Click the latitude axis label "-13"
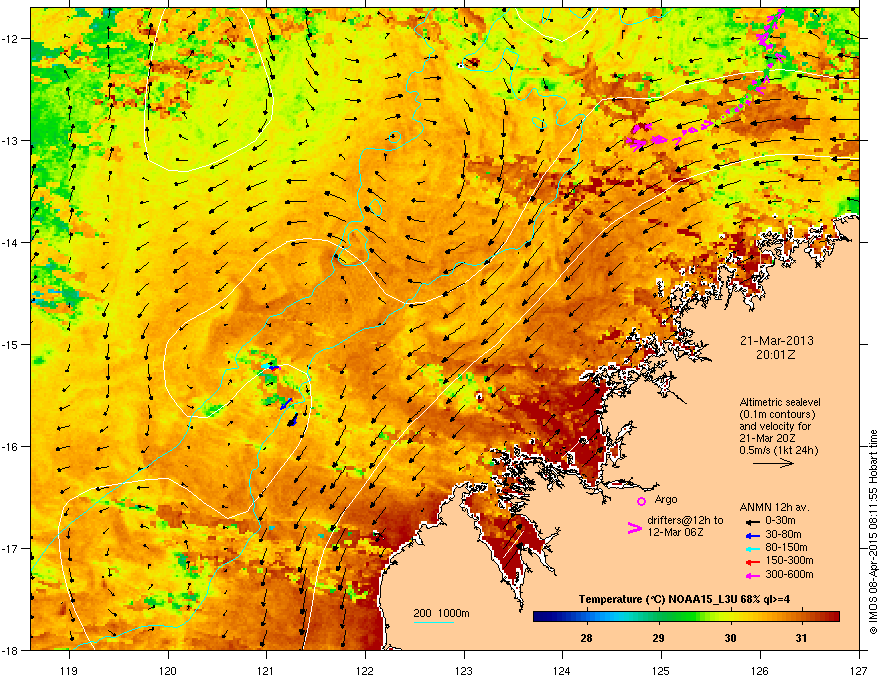The width and height of the screenshot is (880, 680). pos(10,141)
